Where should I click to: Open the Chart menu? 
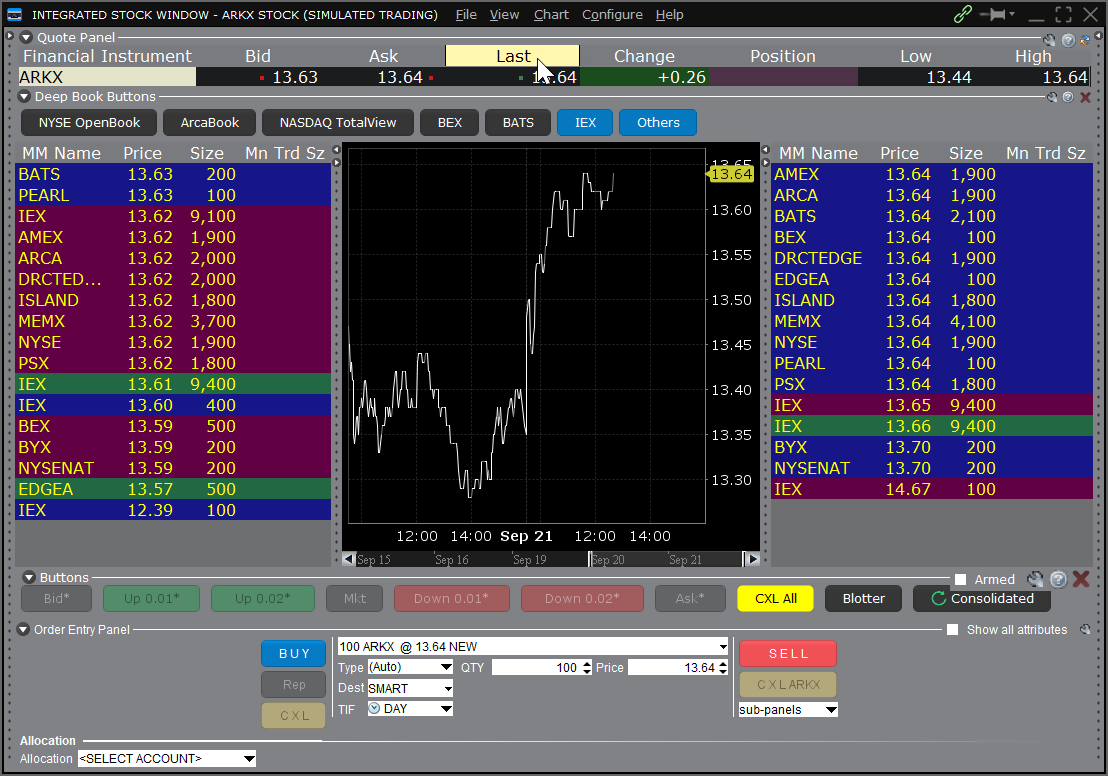tap(551, 14)
